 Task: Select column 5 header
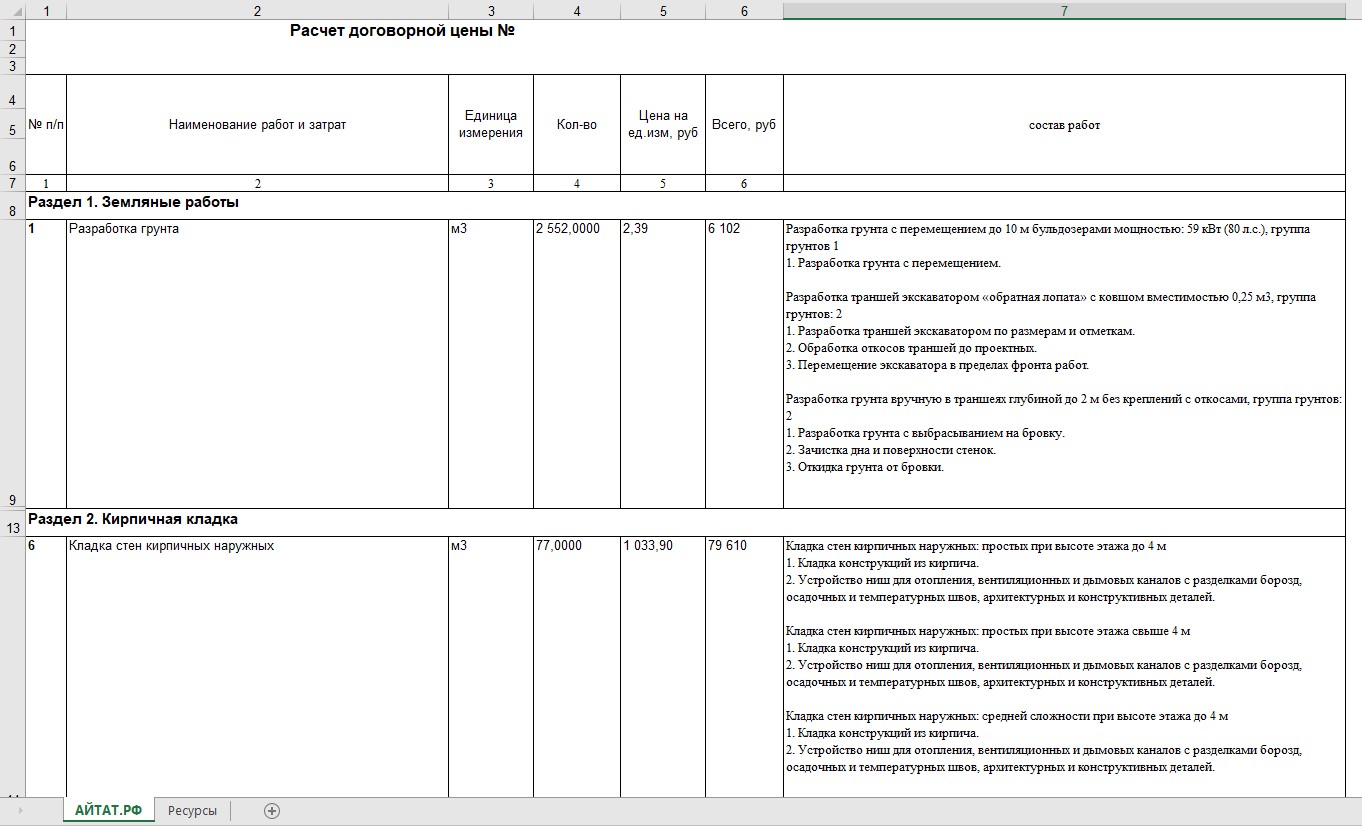[x=663, y=10]
